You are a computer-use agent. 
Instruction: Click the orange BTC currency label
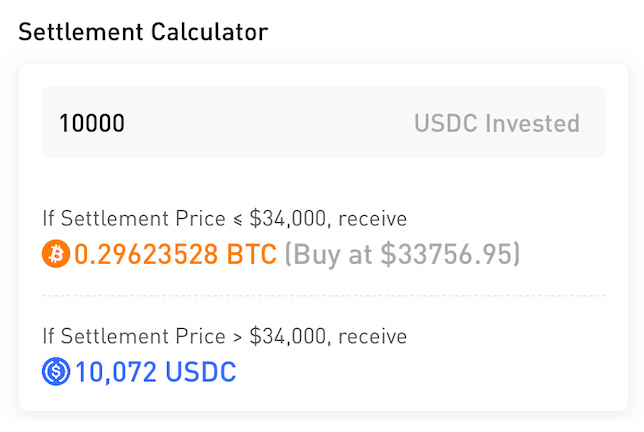click(x=252, y=254)
